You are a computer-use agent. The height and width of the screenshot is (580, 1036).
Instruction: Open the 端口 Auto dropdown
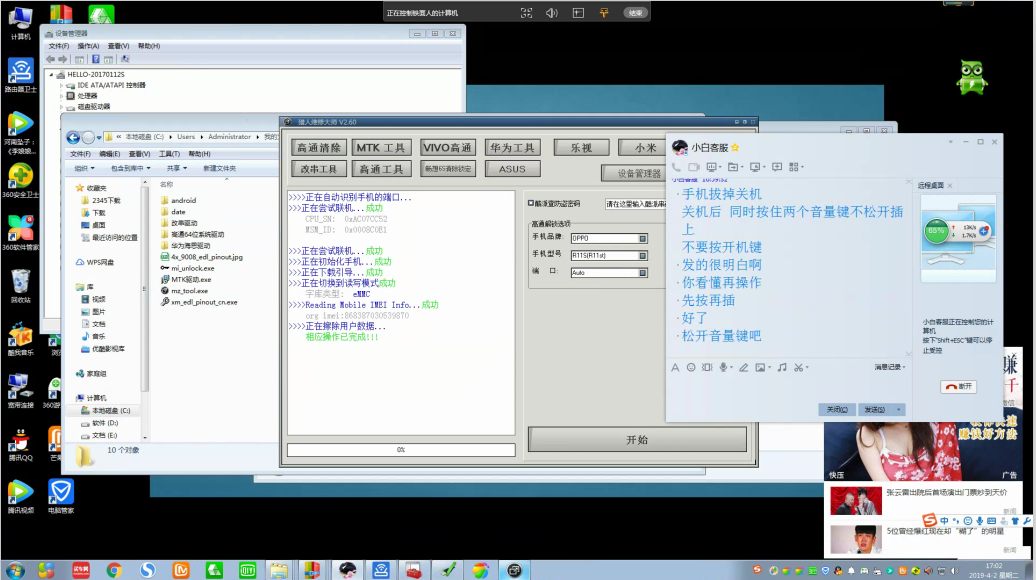642,273
